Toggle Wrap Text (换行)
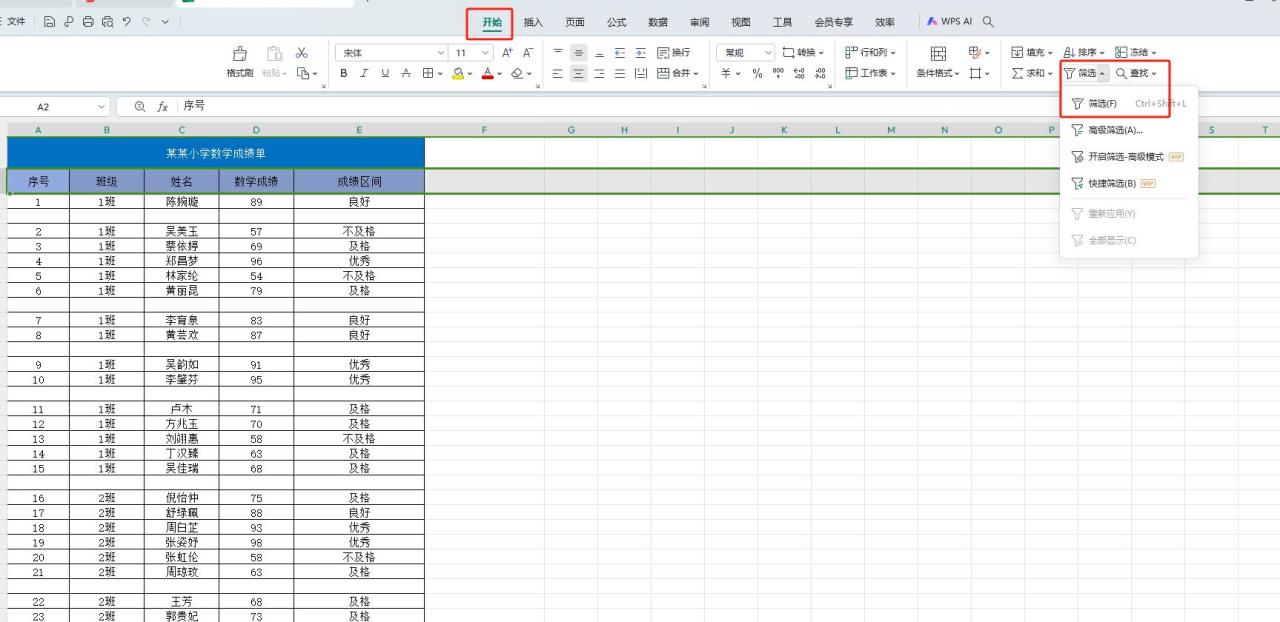 point(673,53)
